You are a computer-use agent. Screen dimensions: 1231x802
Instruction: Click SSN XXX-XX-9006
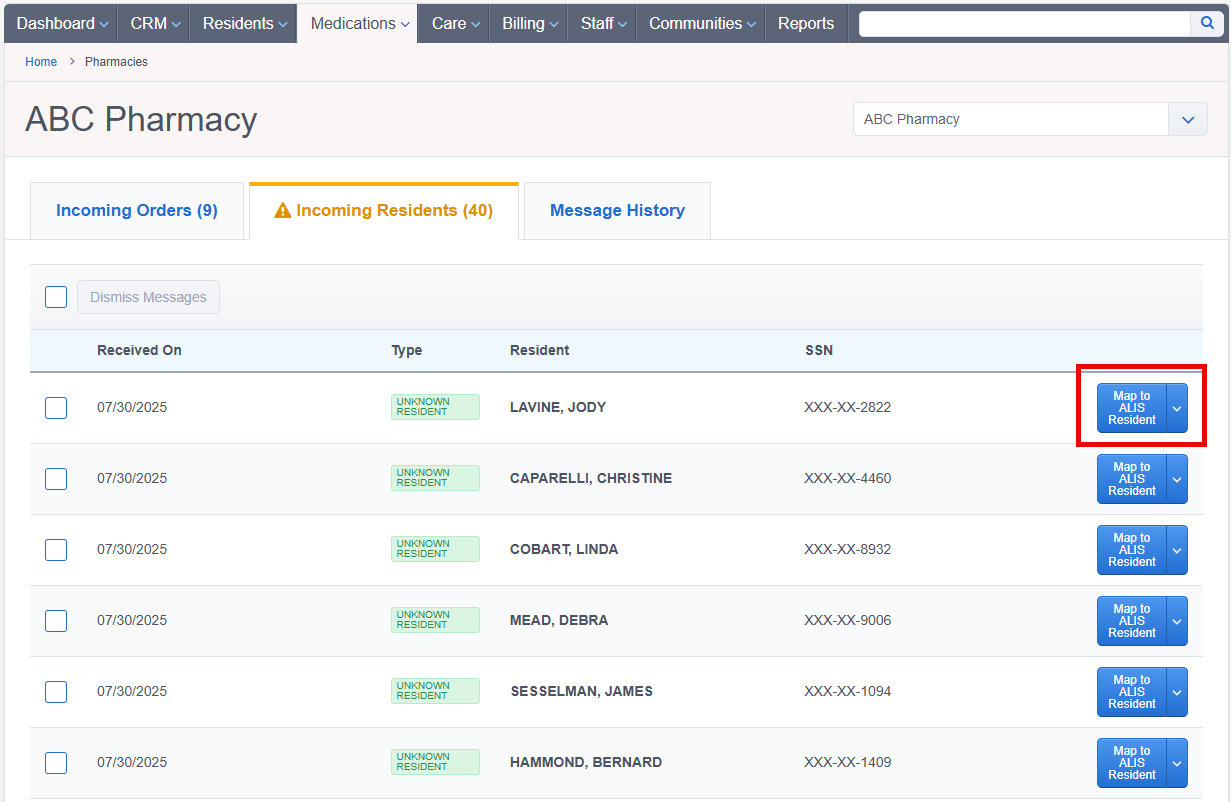[x=847, y=620]
